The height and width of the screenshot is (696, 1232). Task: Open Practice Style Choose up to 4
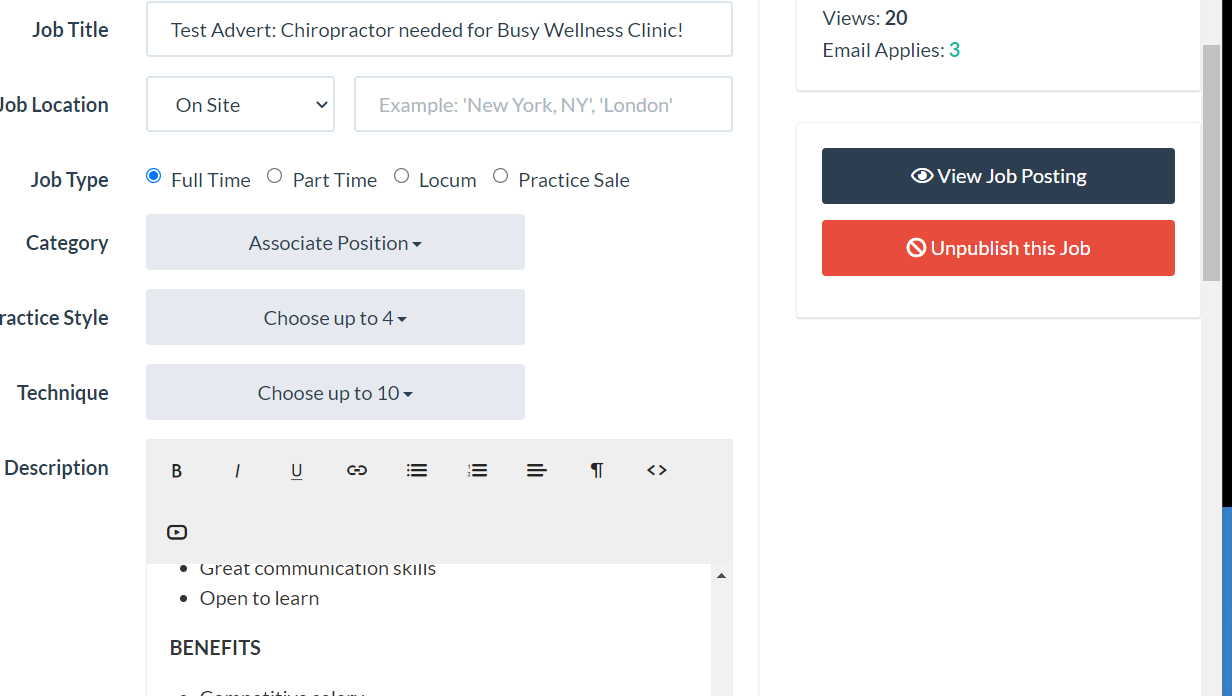coord(335,317)
